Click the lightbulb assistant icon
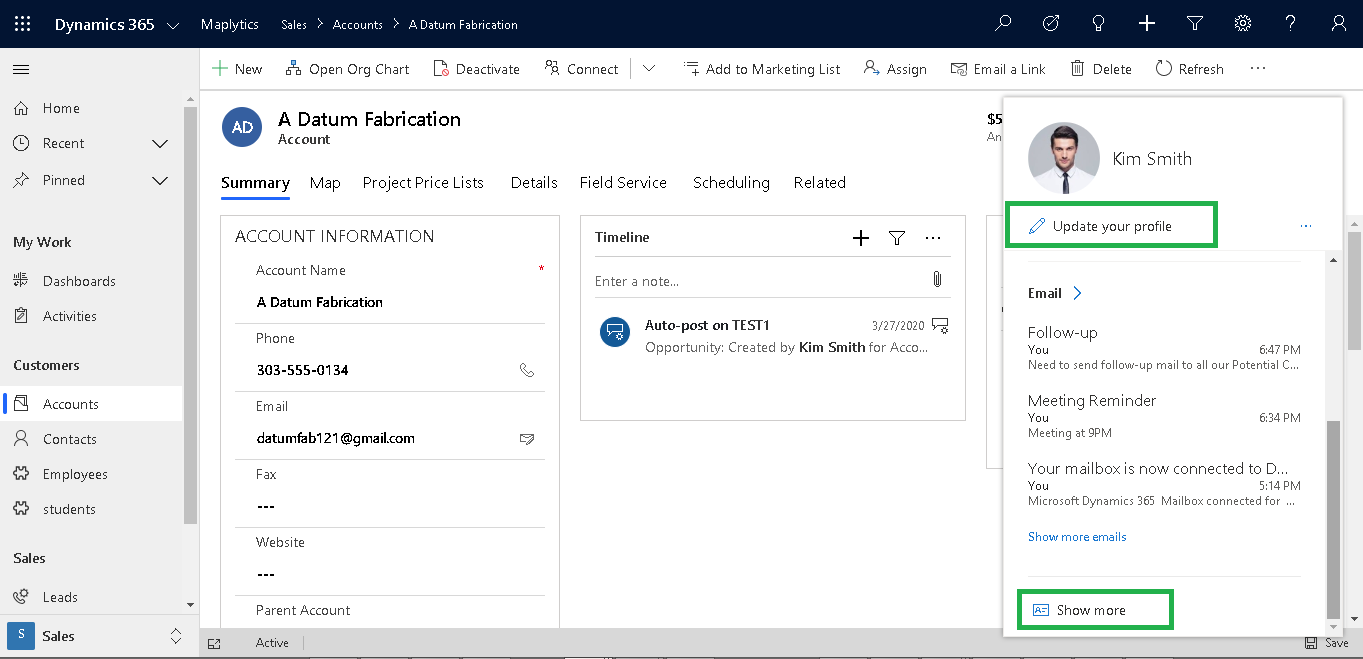This screenshot has height=659, width=1363. click(1099, 24)
